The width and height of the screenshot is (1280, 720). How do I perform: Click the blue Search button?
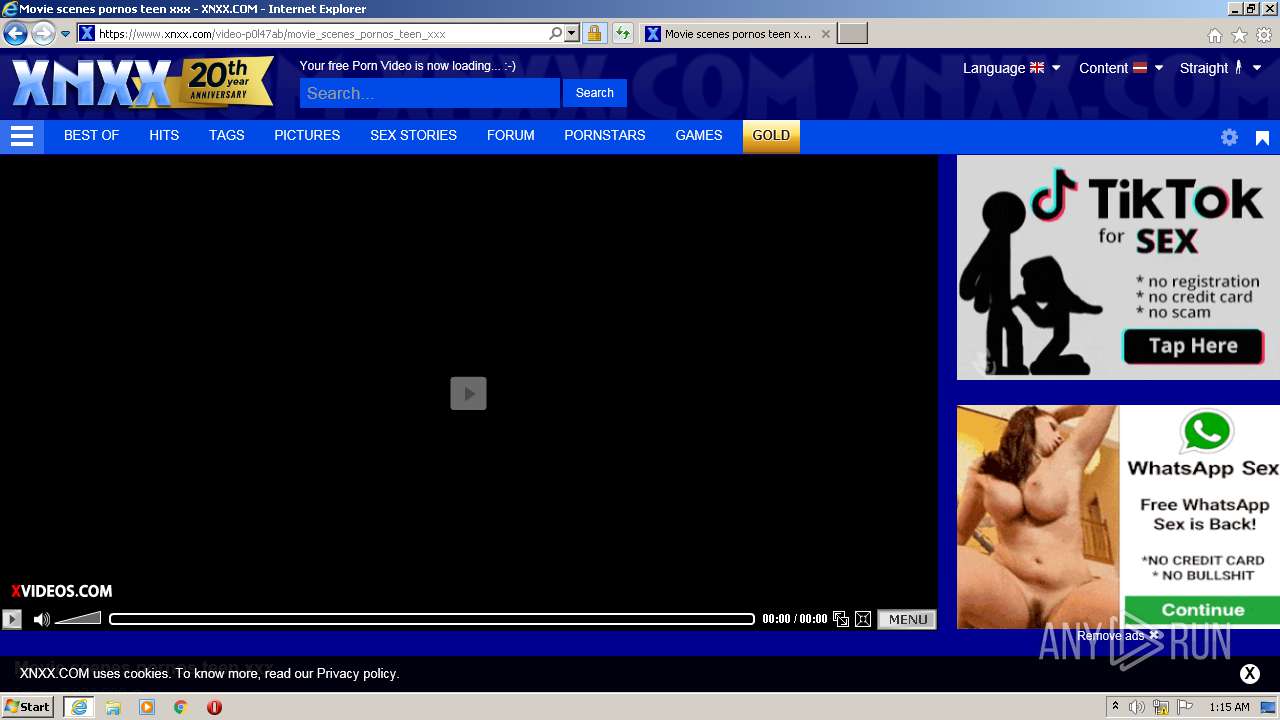point(595,93)
